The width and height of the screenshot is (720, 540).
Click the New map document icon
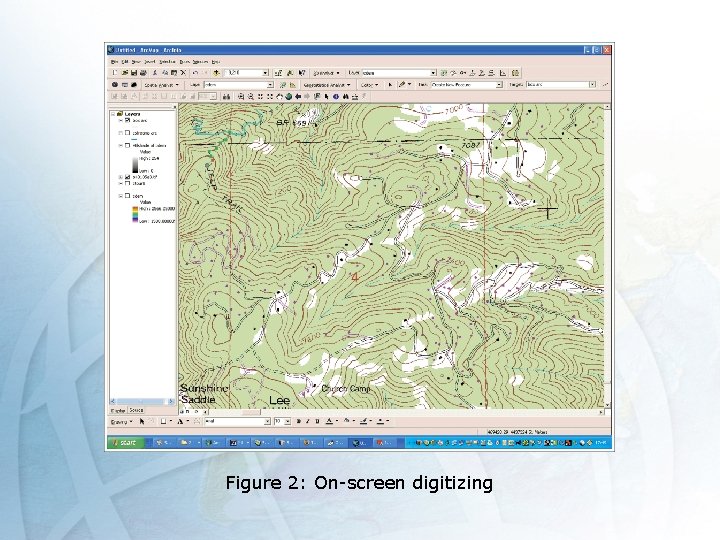pyautogui.click(x=115, y=73)
